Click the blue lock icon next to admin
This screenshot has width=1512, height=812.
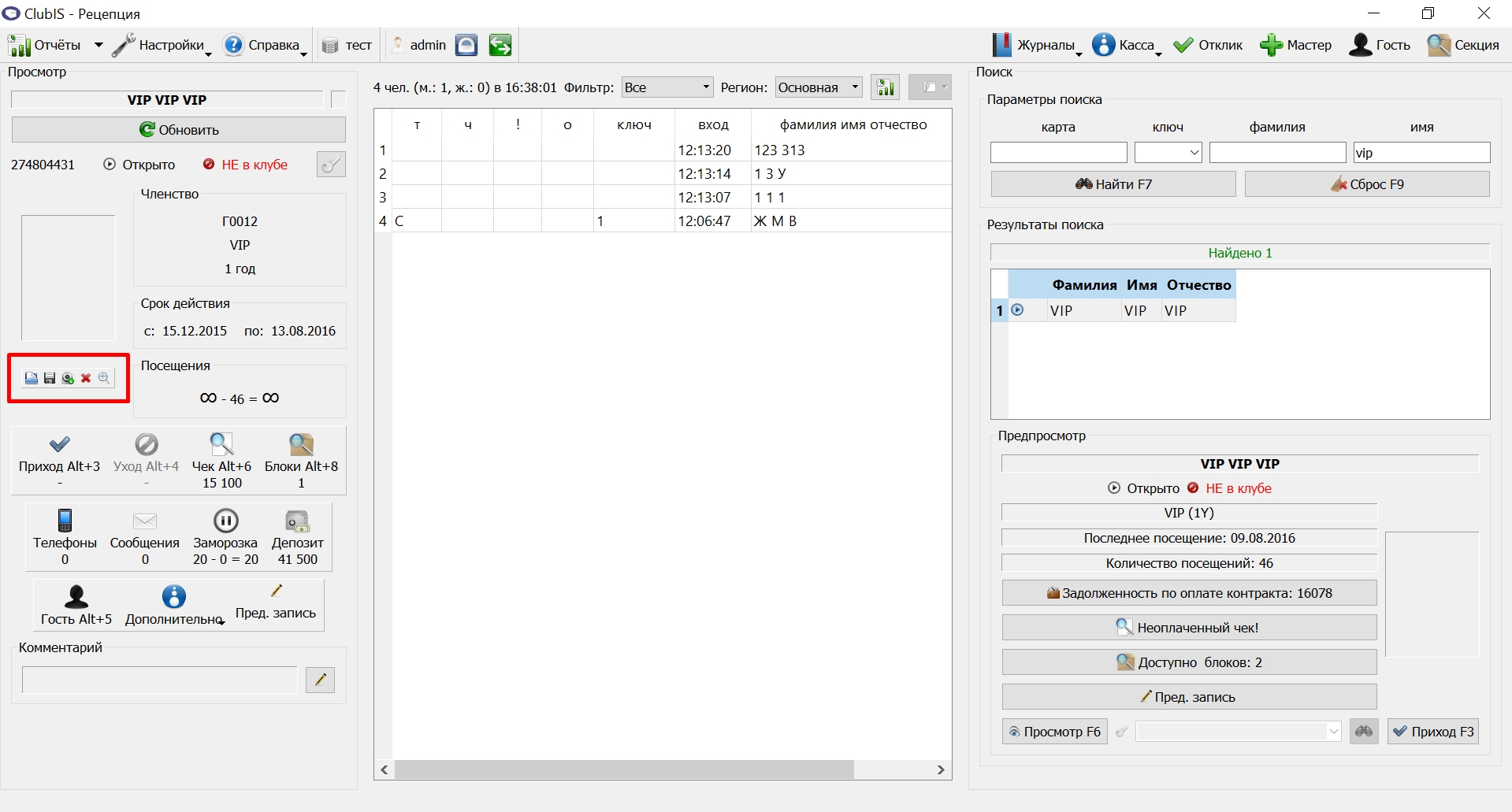(466, 45)
